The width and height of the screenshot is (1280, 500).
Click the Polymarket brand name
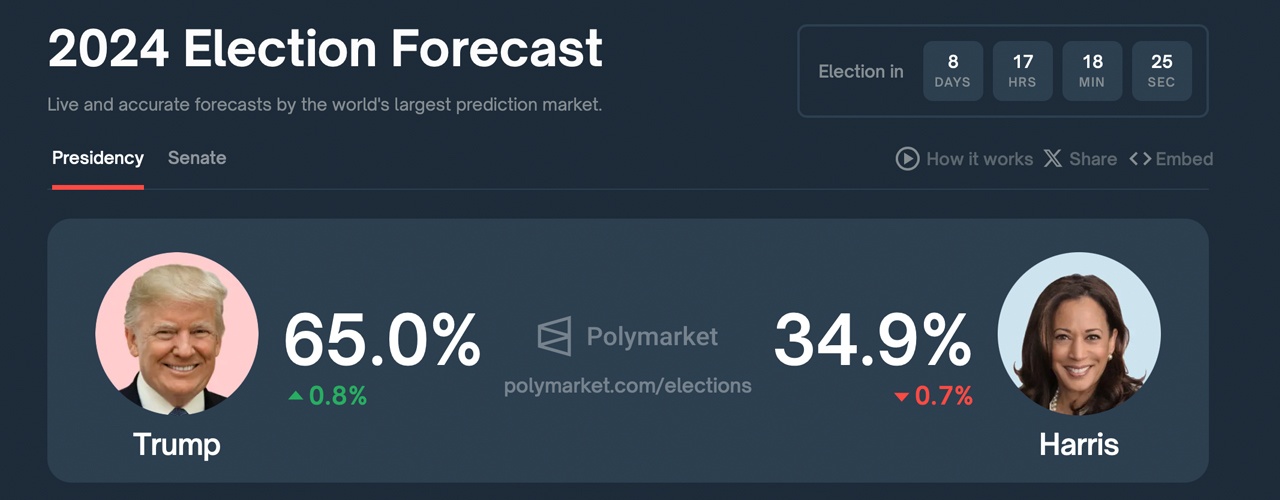652,336
